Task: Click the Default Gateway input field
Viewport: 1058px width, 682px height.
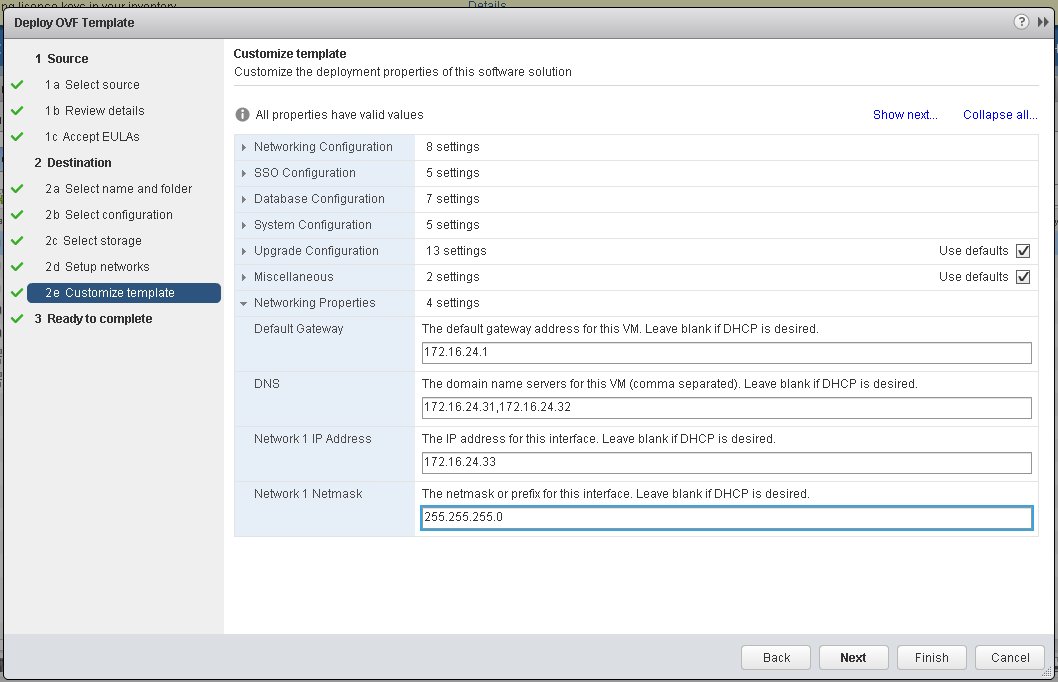Action: [726, 352]
